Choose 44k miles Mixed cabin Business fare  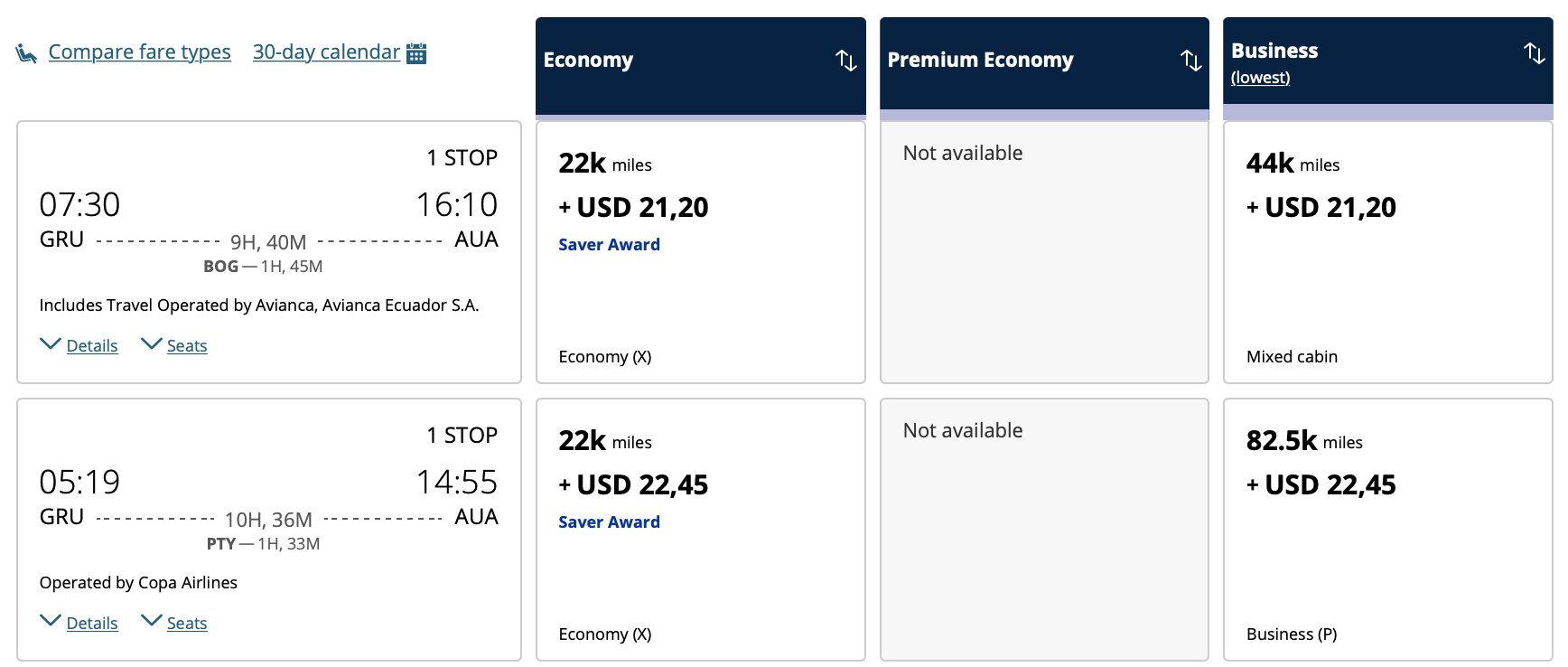click(x=1388, y=252)
